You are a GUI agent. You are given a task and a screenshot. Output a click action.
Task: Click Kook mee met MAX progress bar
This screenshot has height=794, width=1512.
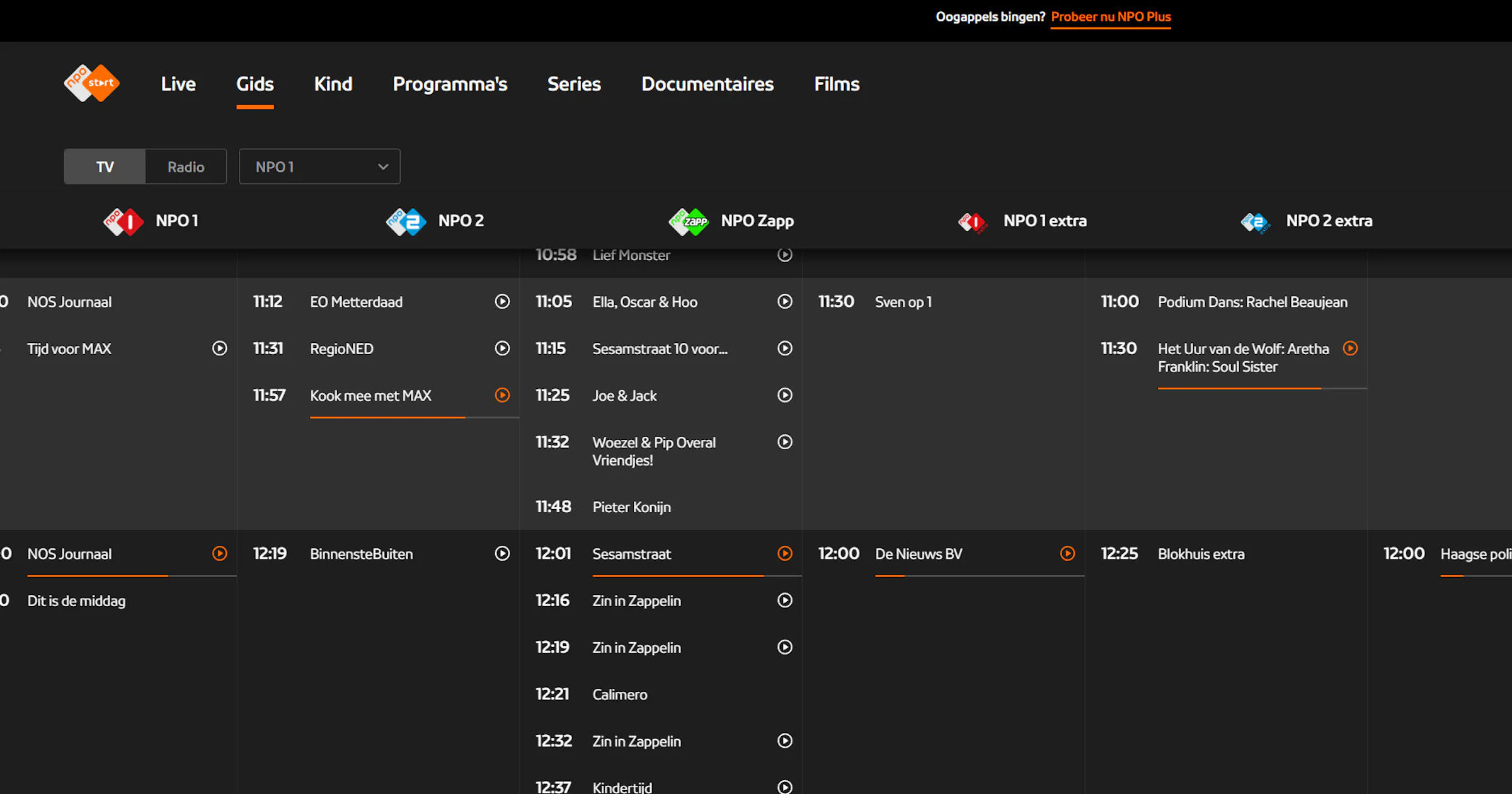(x=415, y=417)
